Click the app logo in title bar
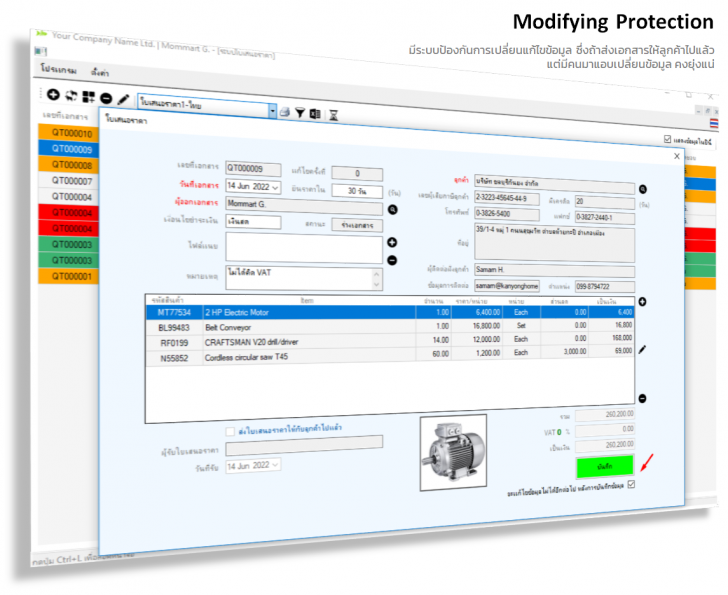Viewport: 728px width, 595px height. click(x=42, y=33)
